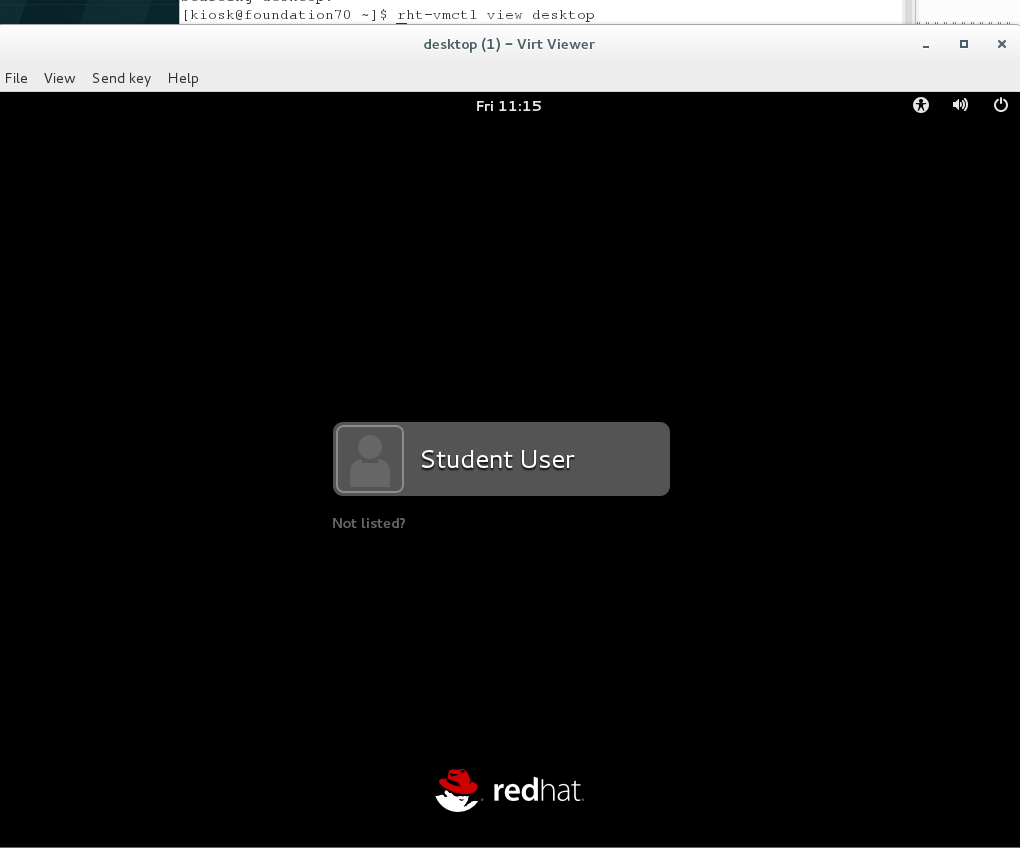Viewport: 1020px width, 848px height.
Task: Open the Help menu
Action: [183, 78]
